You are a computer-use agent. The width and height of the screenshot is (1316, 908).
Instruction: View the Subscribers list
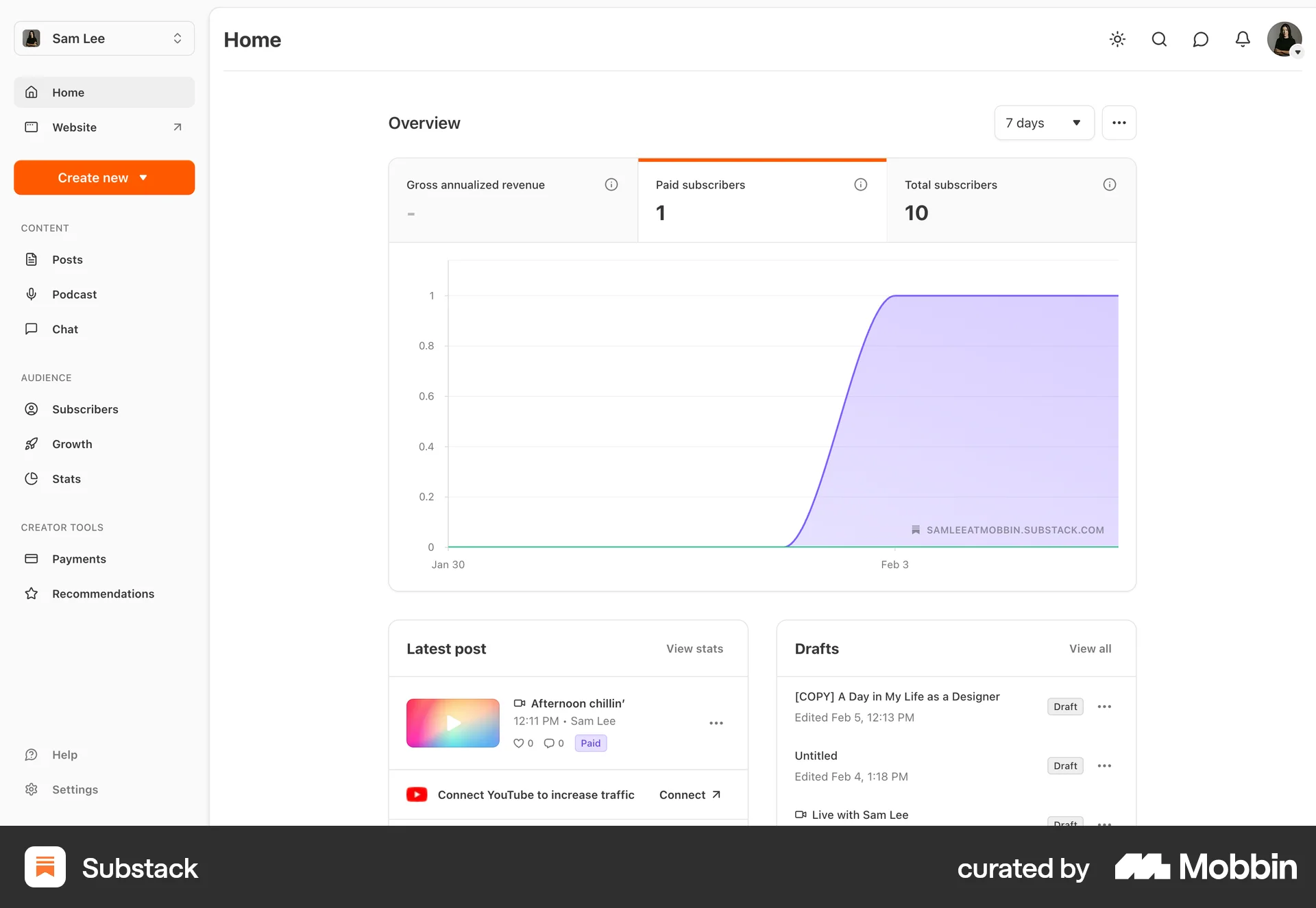tap(85, 409)
